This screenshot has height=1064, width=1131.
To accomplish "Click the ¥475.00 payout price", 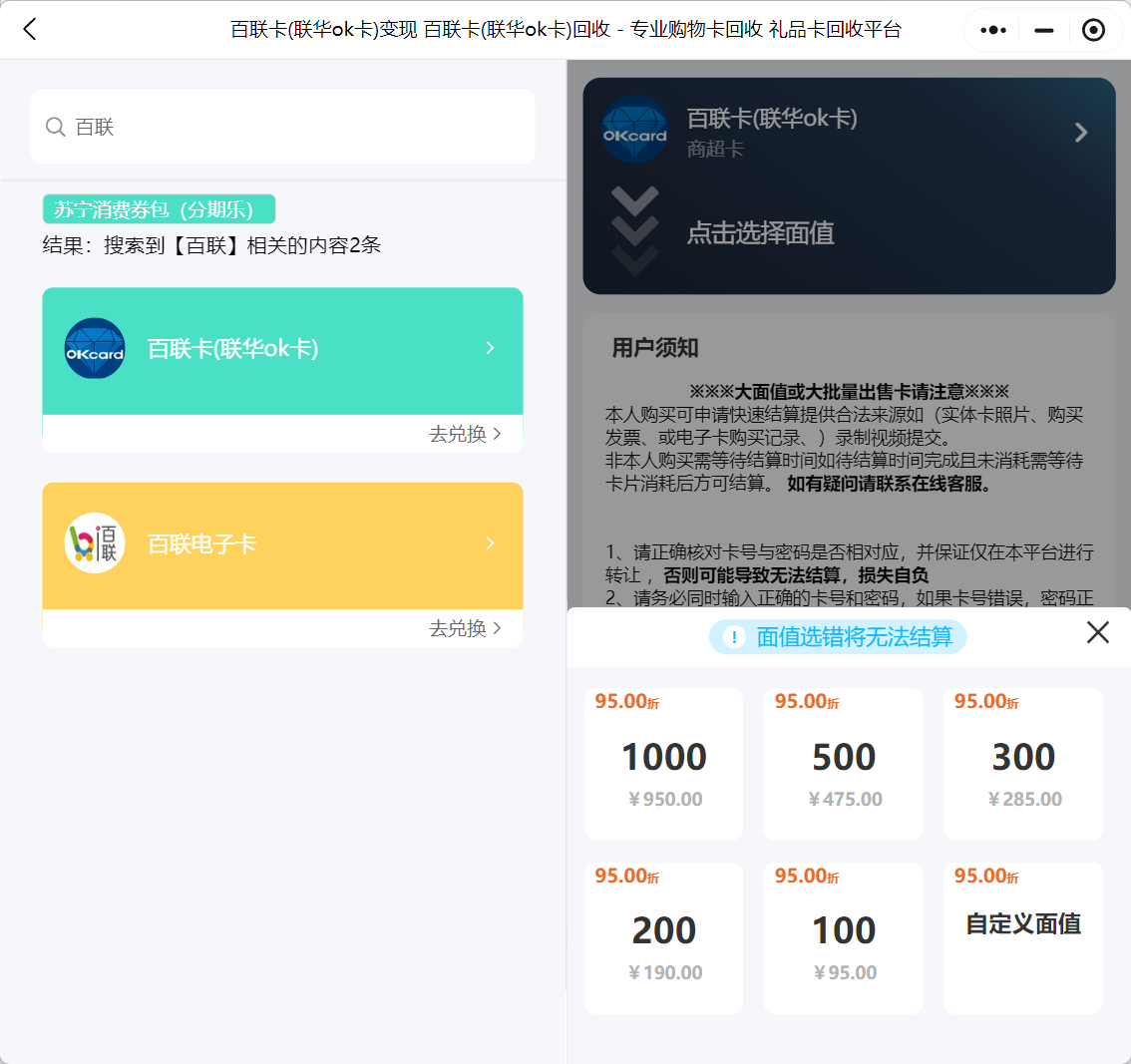I will (845, 800).
